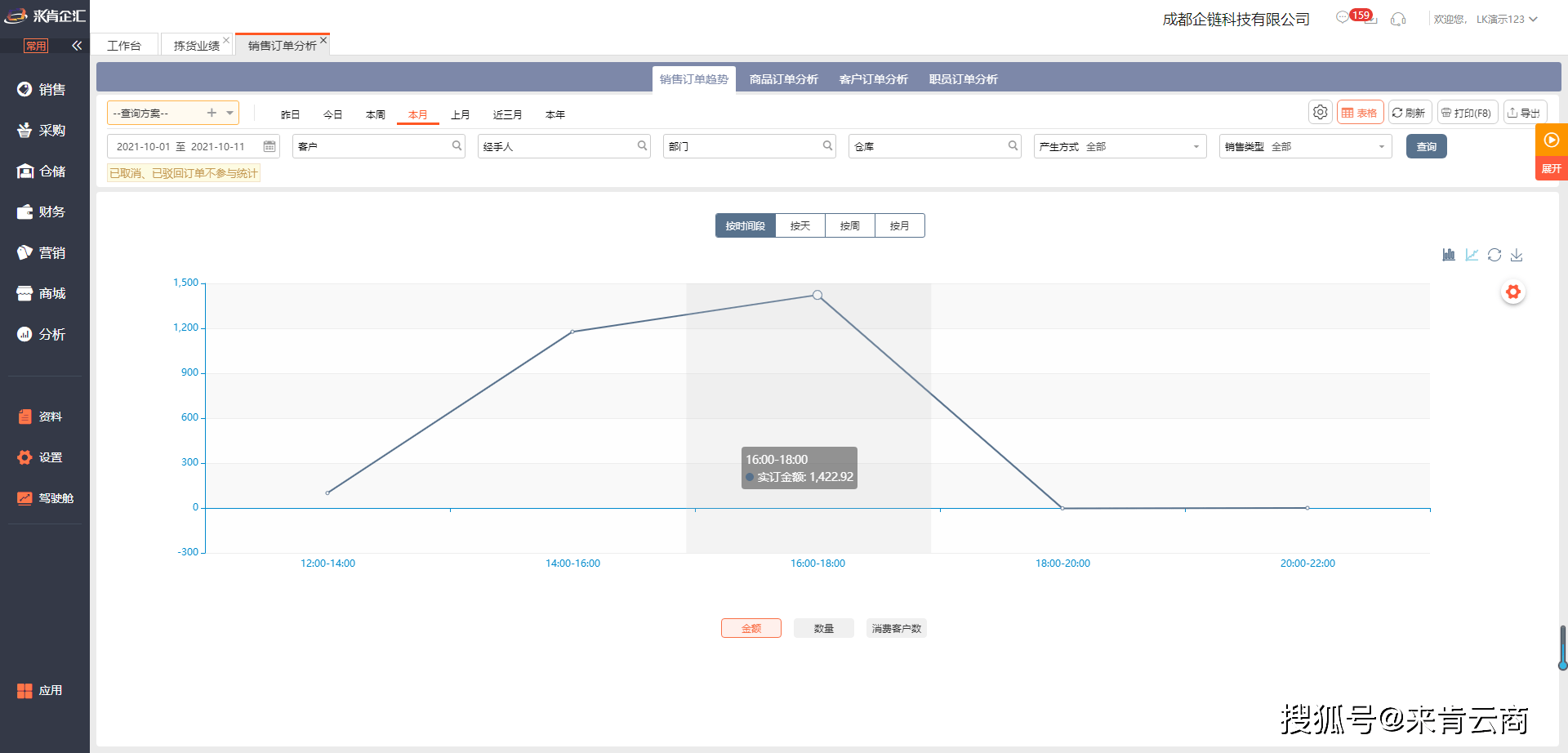Download the chart image

click(x=1517, y=254)
